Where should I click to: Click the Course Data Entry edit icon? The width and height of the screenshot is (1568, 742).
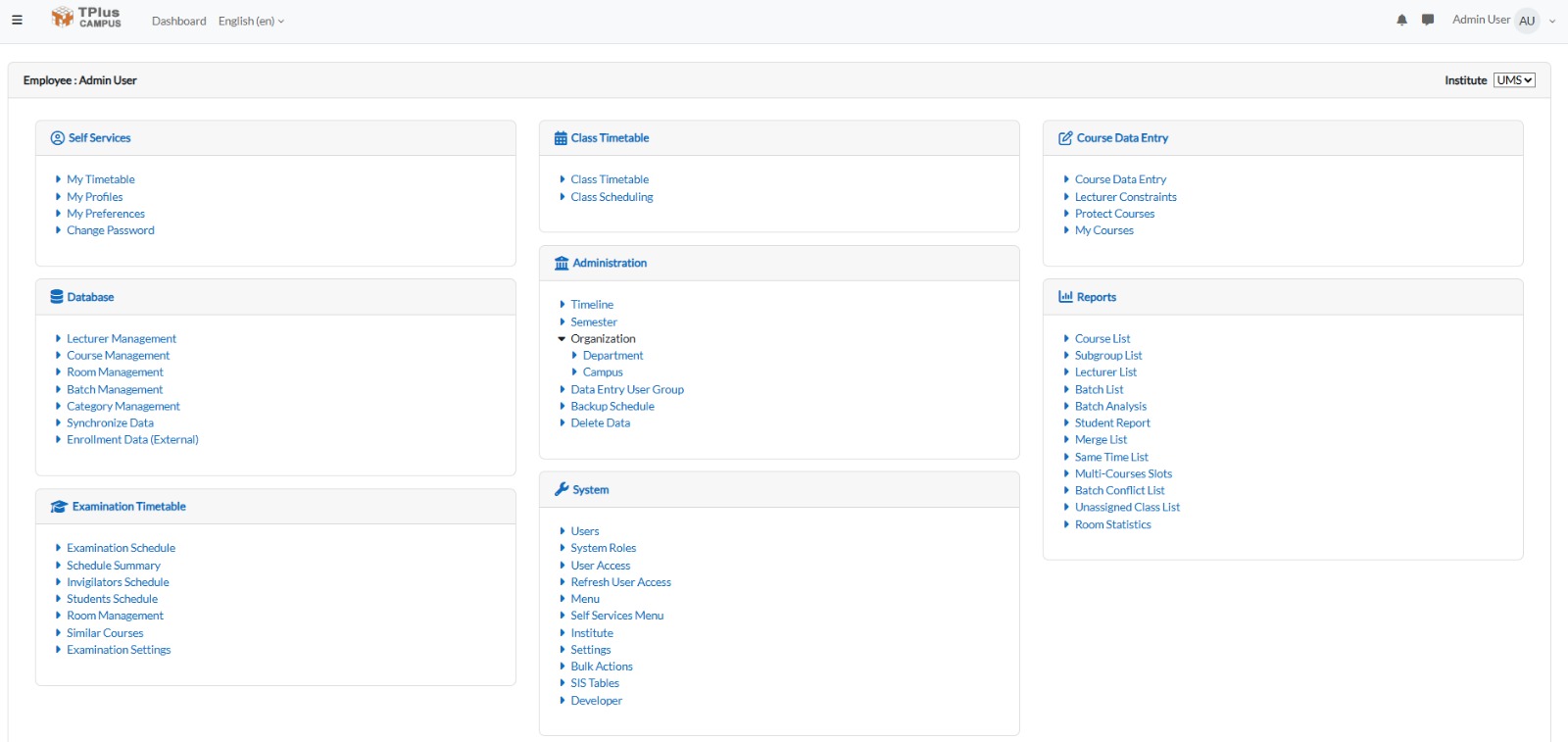point(1065,138)
